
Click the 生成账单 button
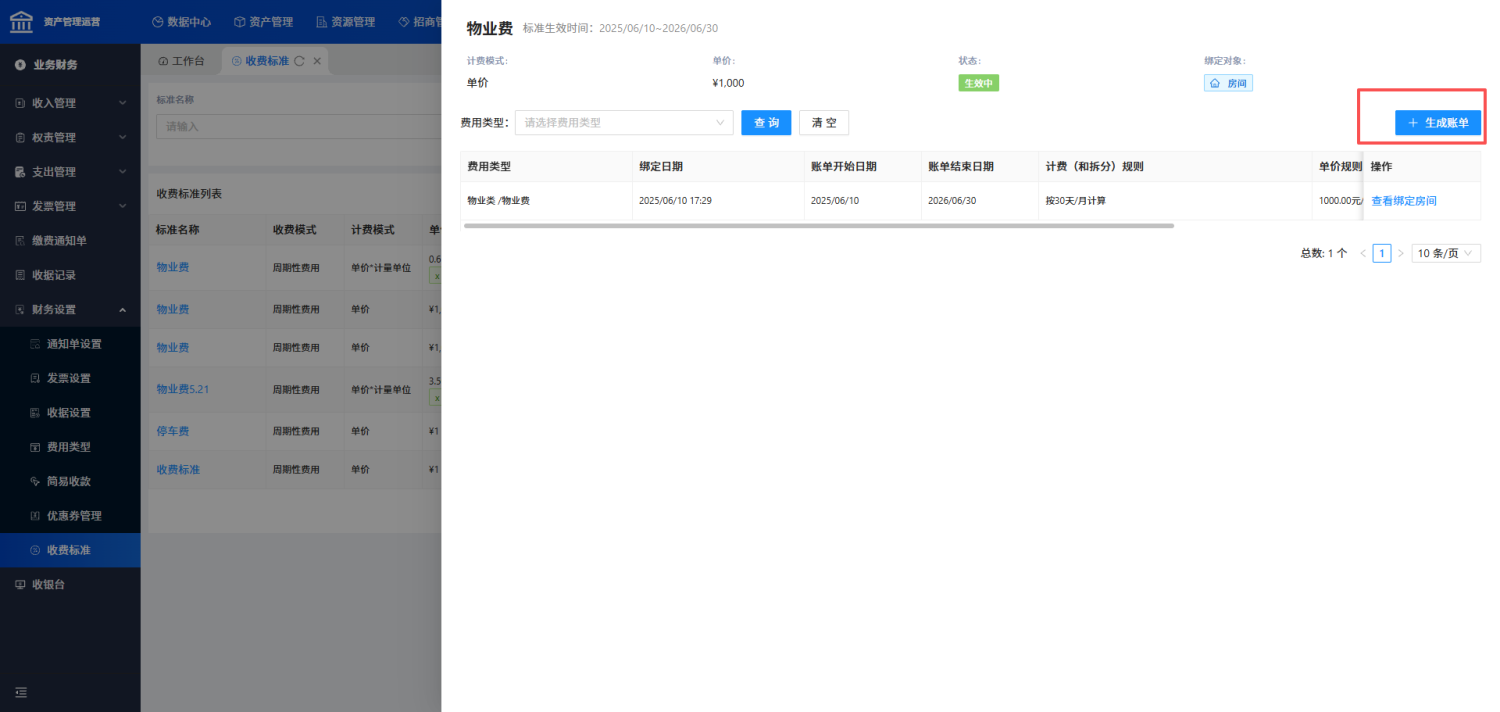tap(1438, 122)
